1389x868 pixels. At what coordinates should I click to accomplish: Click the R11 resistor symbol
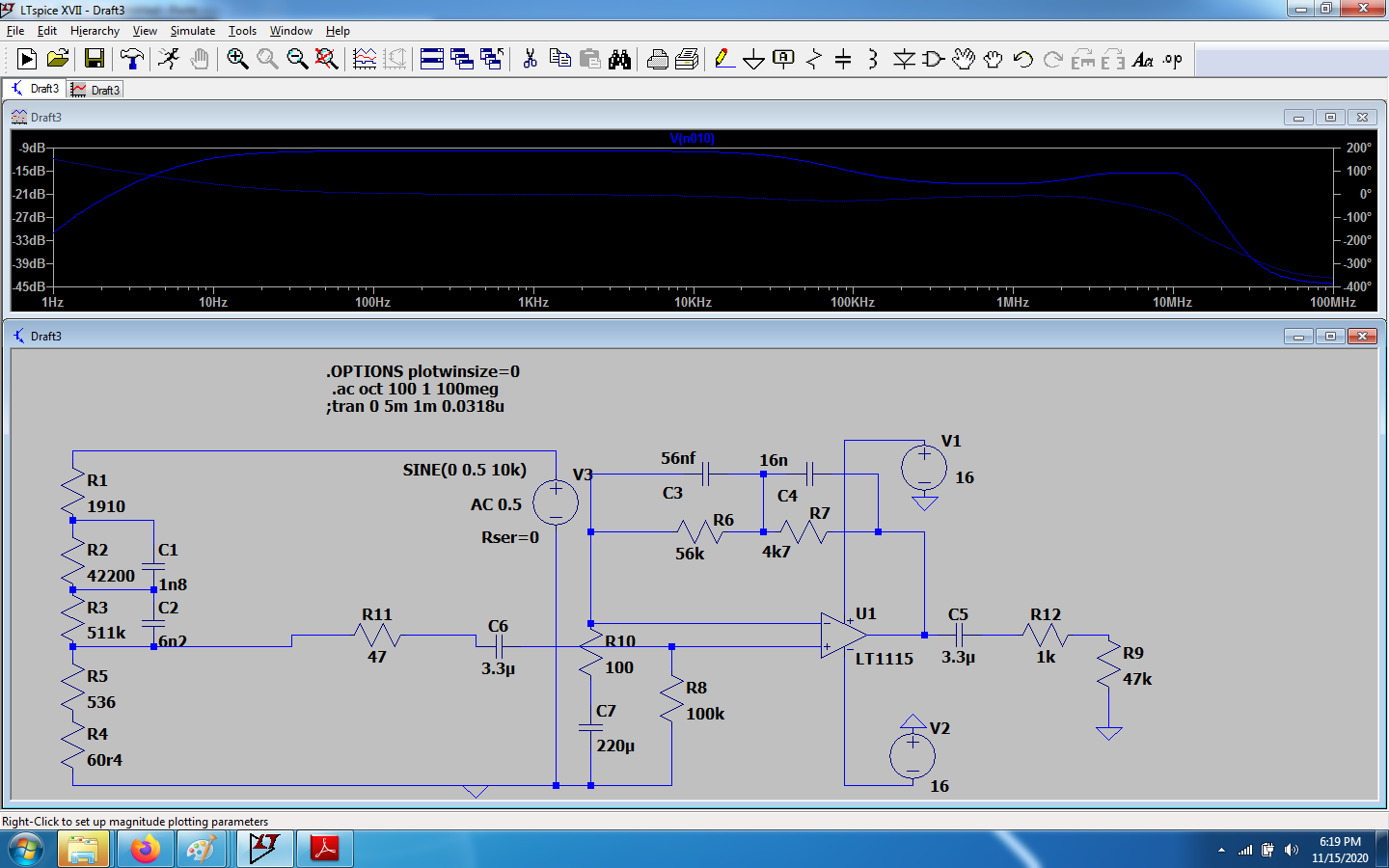click(x=377, y=635)
